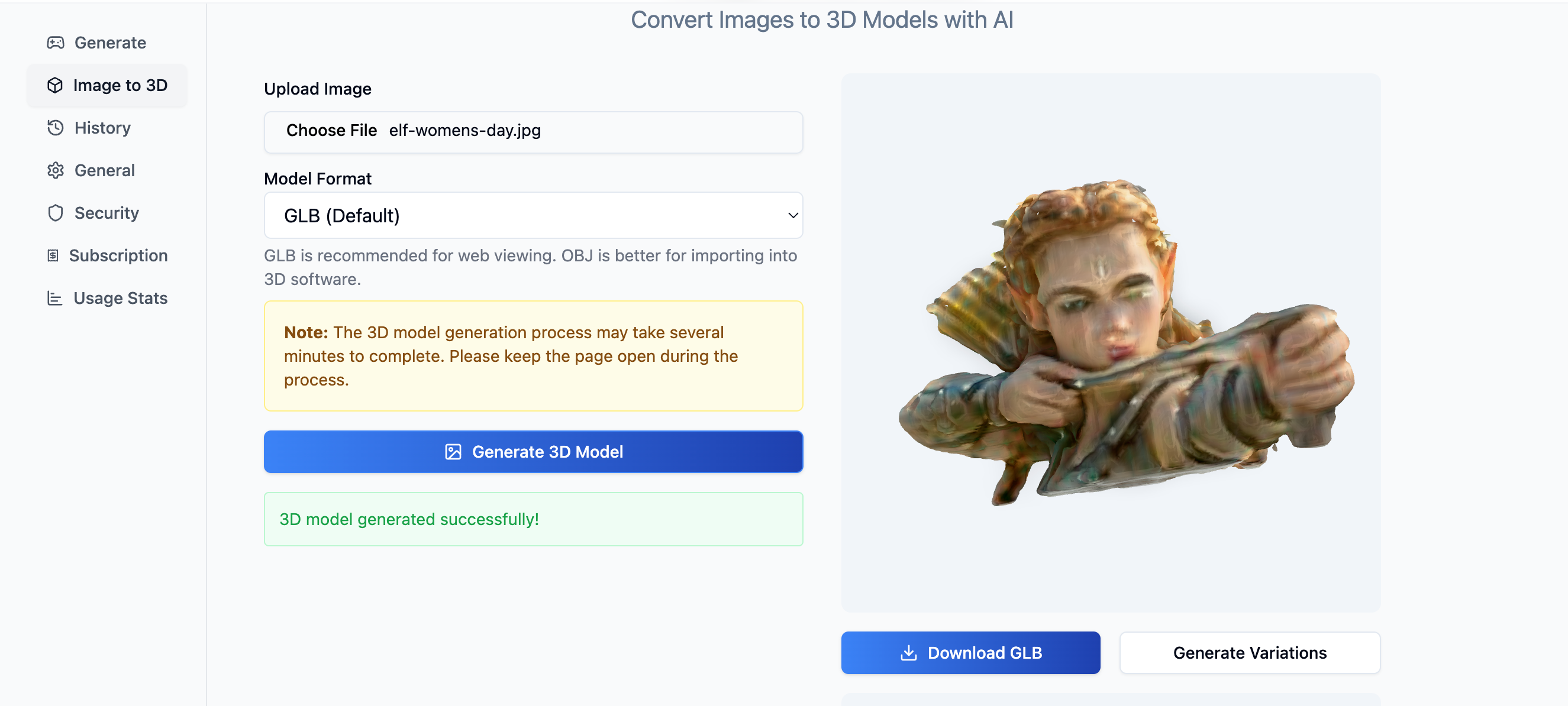Click the History clock icon

tap(56, 128)
